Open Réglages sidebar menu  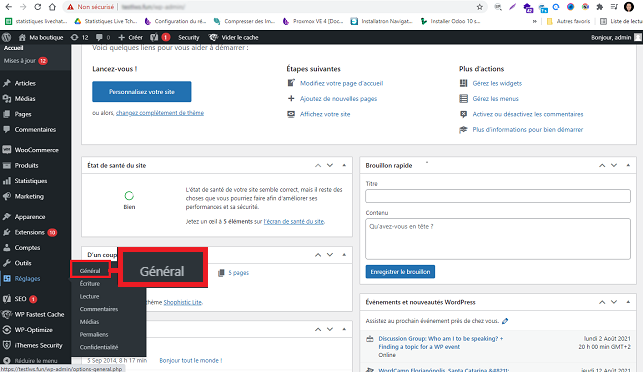coord(27,279)
